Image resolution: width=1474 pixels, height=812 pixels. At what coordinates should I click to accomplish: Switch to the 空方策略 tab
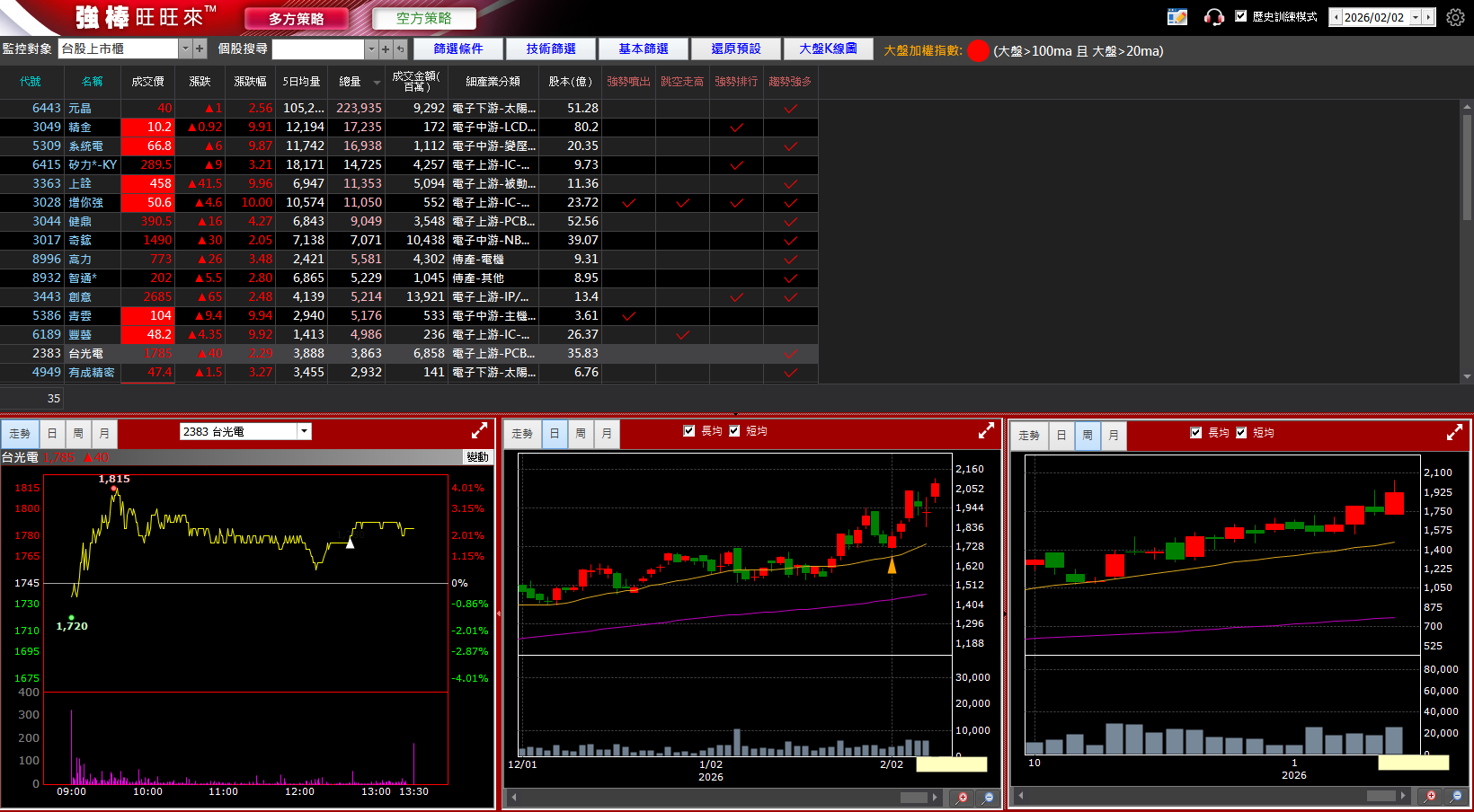click(x=423, y=18)
